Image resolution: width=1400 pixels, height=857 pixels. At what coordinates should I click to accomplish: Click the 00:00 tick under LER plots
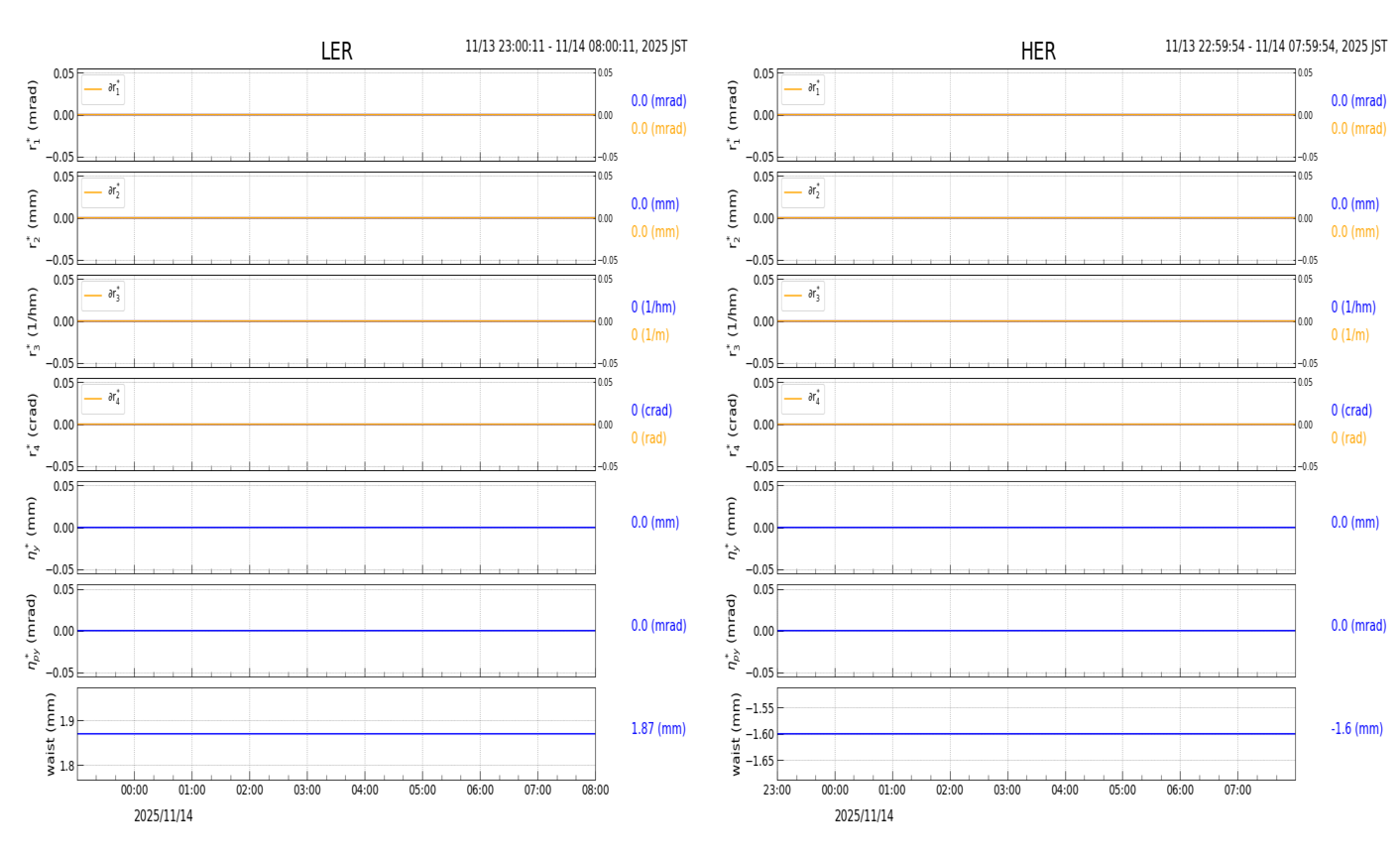(x=135, y=791)
